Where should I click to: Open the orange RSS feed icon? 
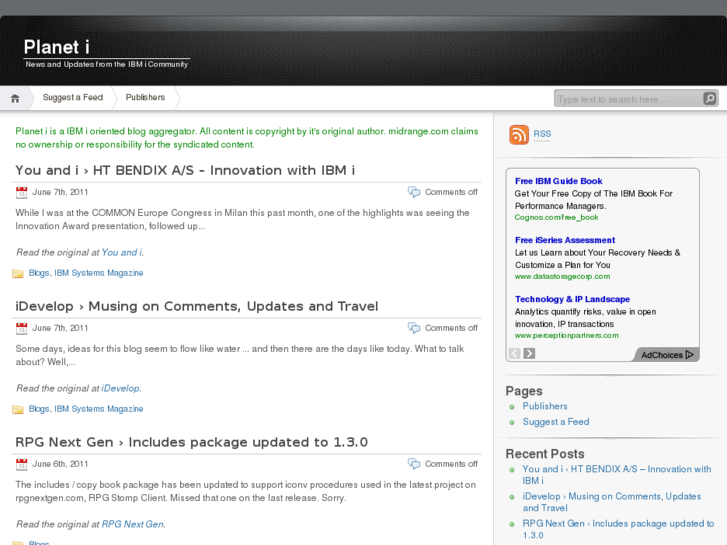pos(519,135)
